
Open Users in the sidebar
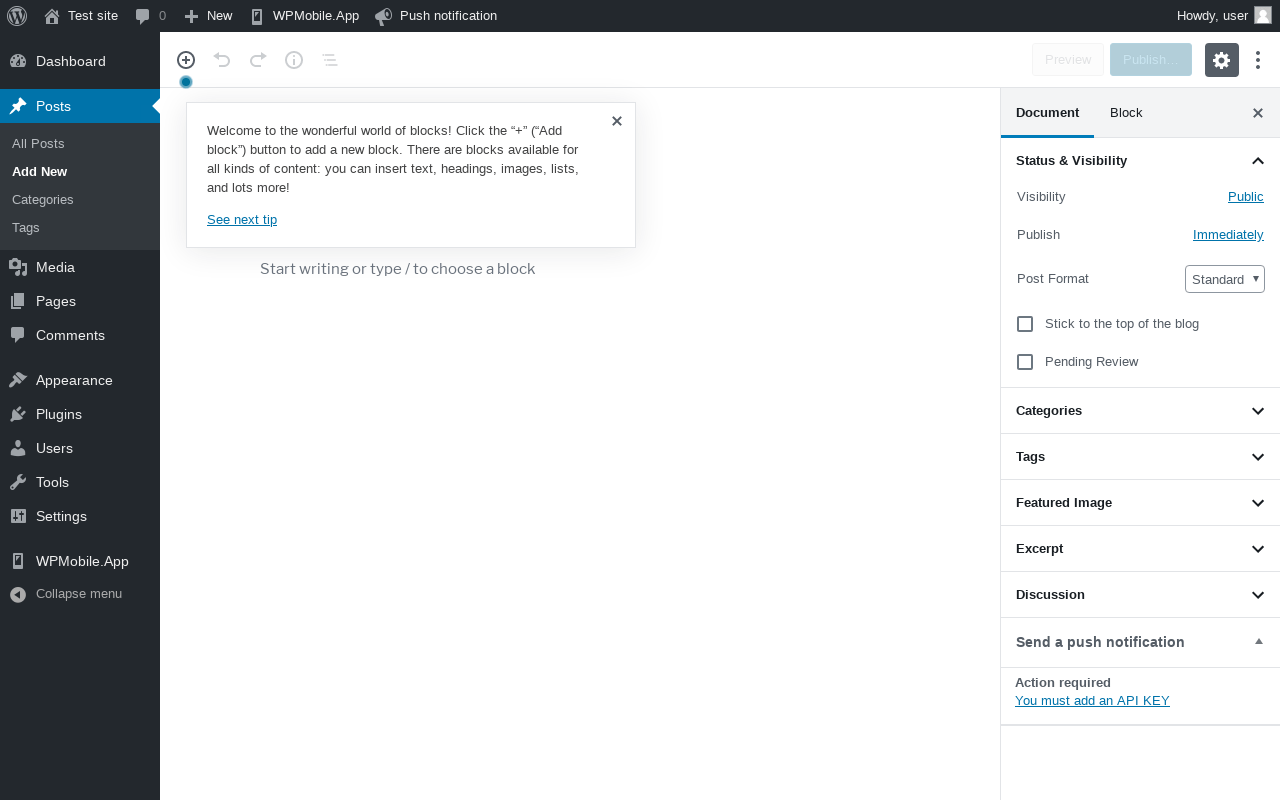pyautogui.click(x=80, y=448)
